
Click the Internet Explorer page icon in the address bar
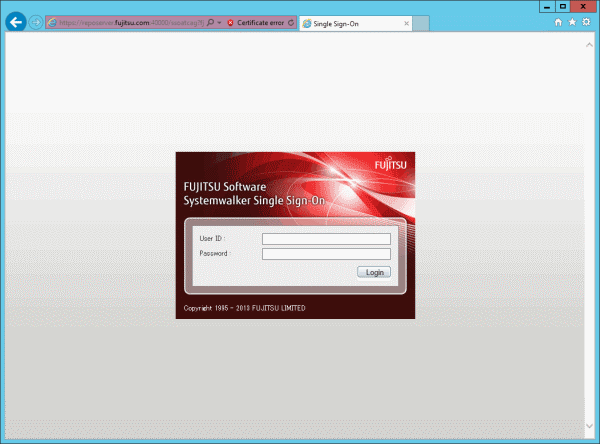52,23
